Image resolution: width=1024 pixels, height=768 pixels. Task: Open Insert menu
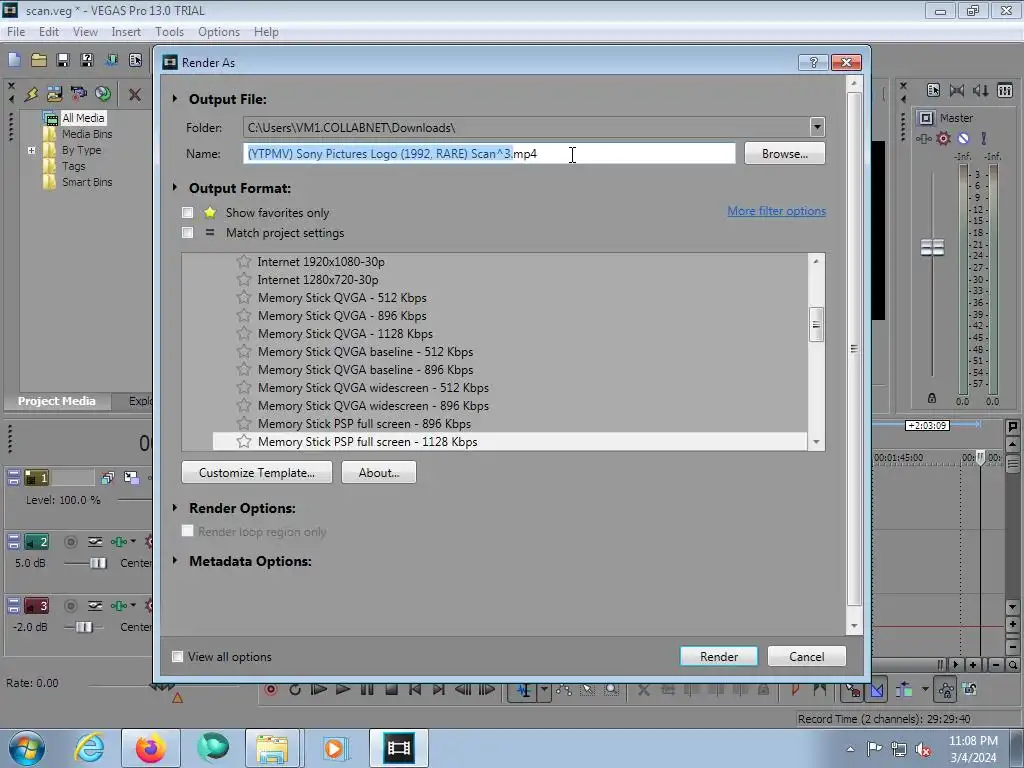coord(126,31)
